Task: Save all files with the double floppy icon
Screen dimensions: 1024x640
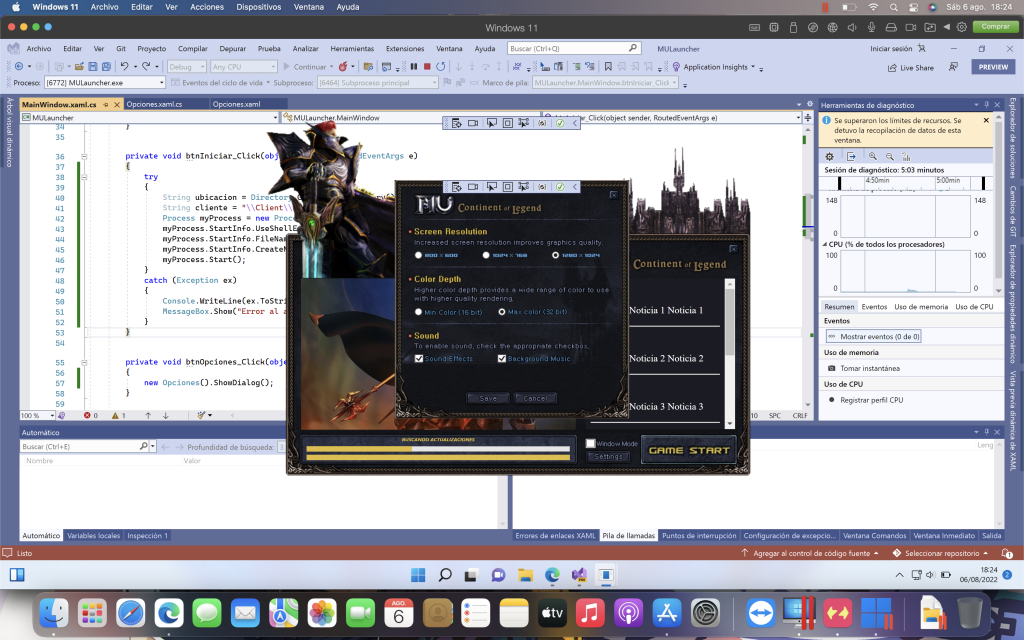Action: click(106, 67)
